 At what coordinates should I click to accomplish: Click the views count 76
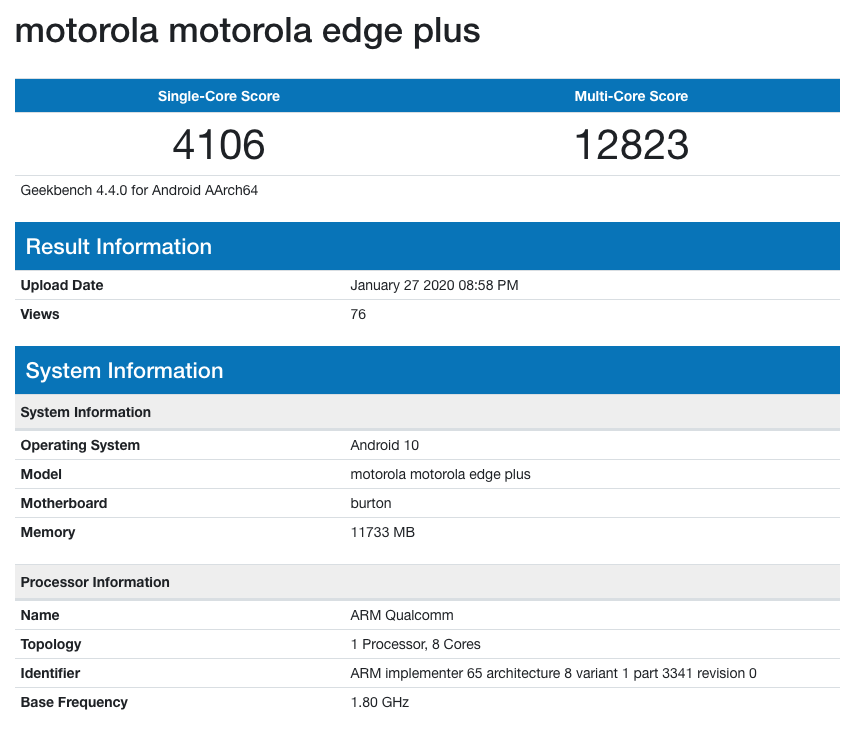[x=358, y=314]
